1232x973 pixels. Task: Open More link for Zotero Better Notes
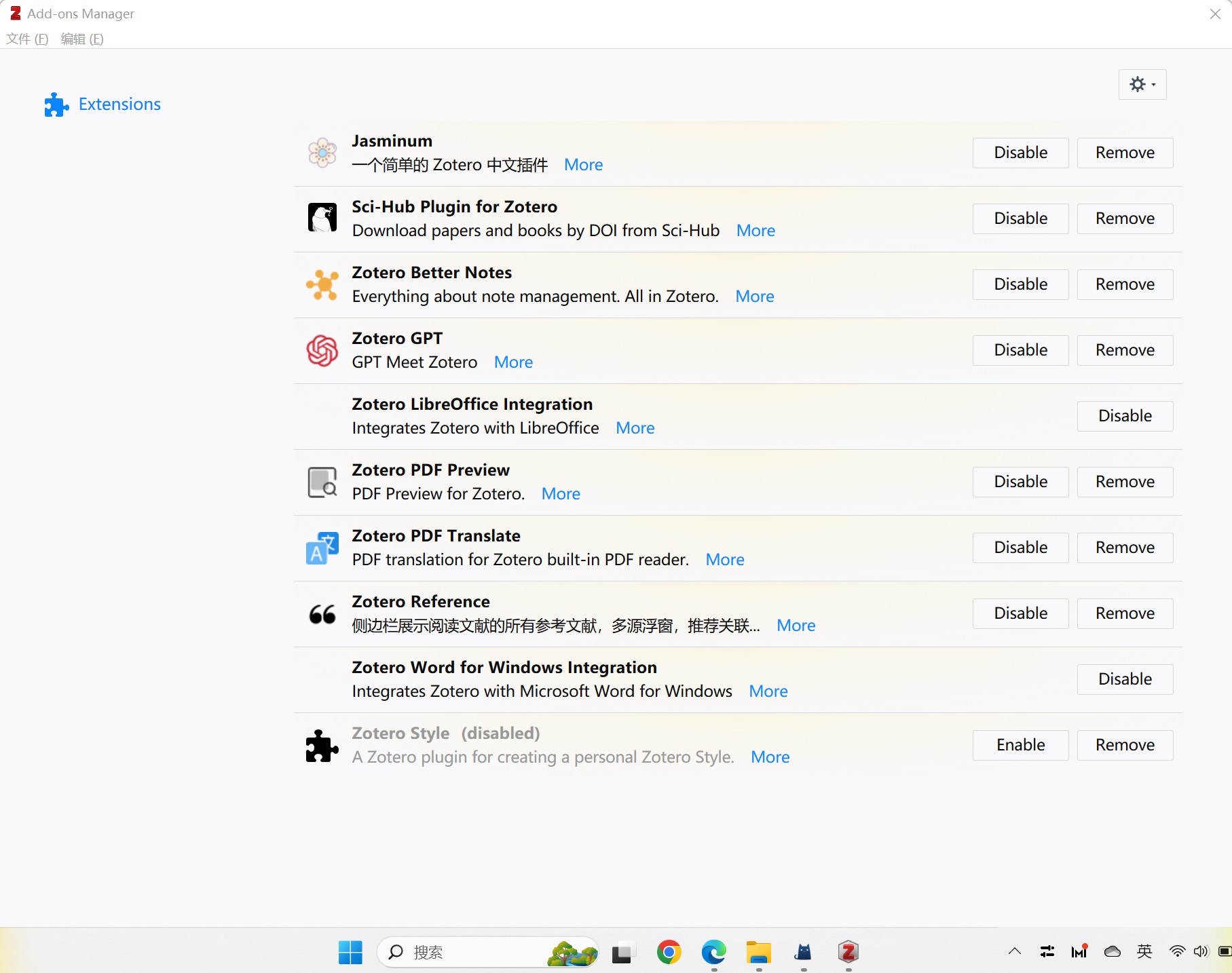754,297
